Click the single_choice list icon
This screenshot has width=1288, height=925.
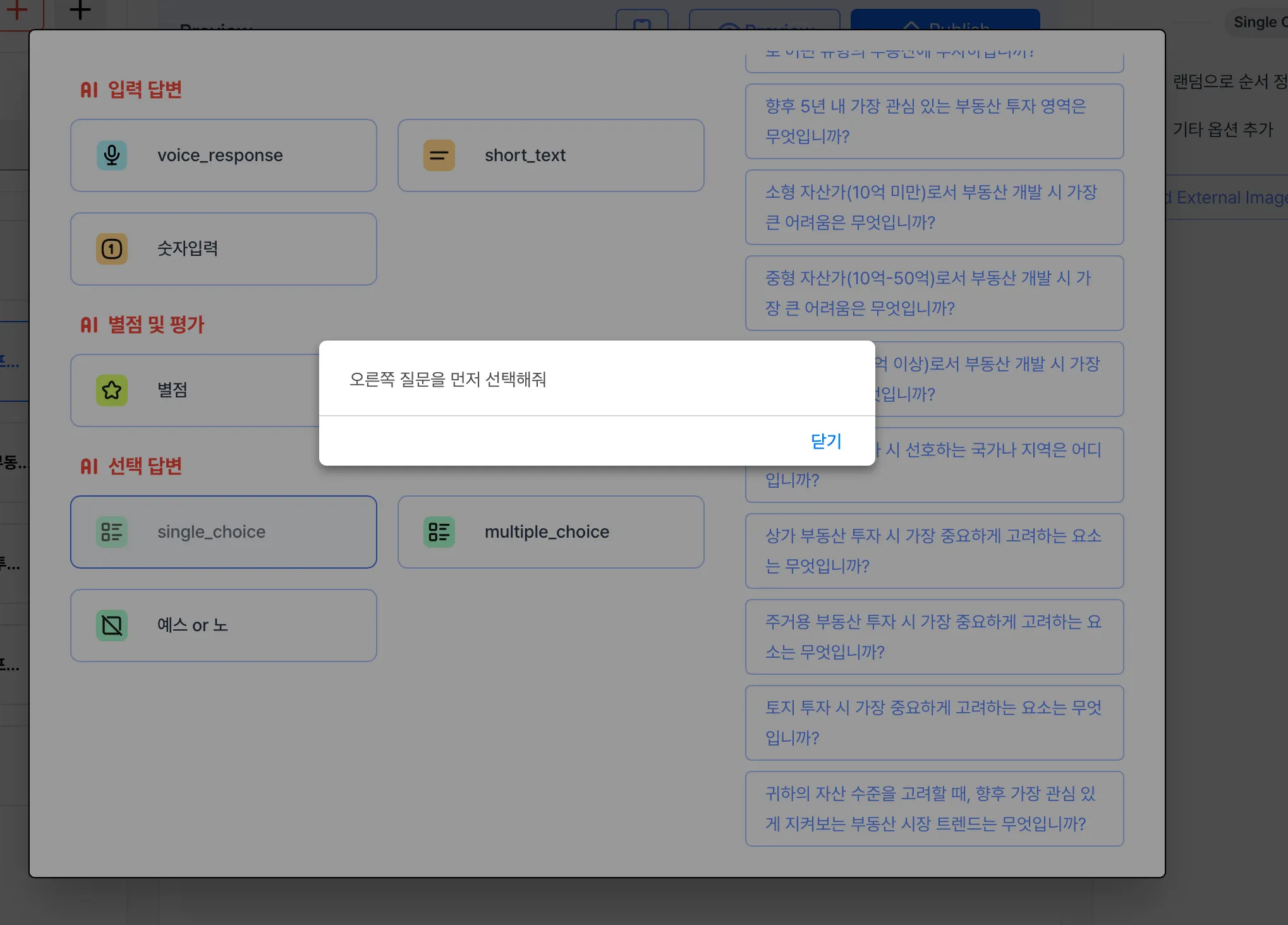point(112,532)
